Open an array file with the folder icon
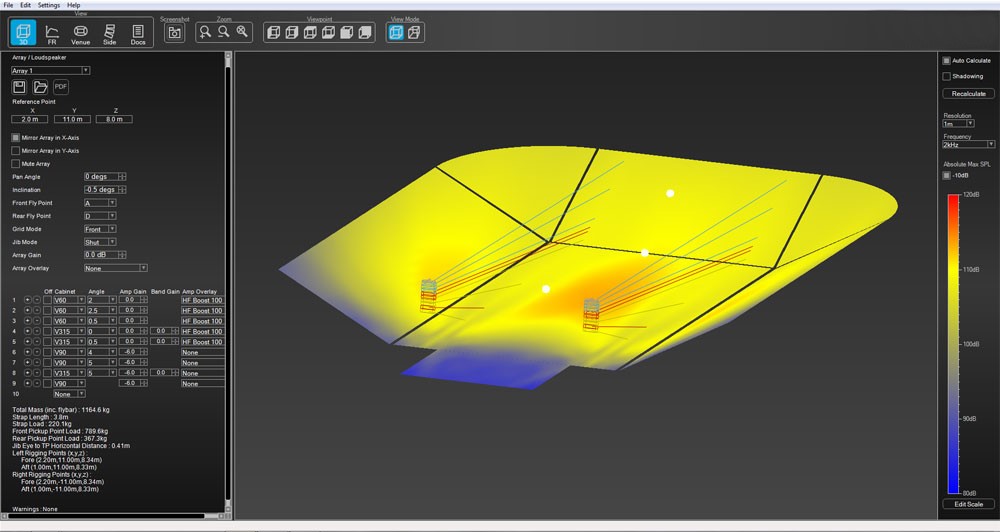This screenshot has width=1000, height=532. click(41, 87)
